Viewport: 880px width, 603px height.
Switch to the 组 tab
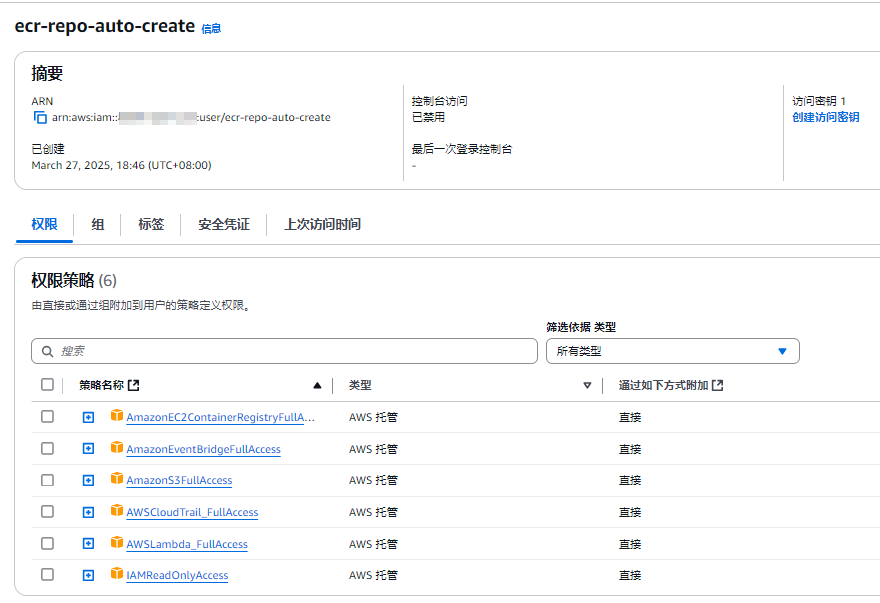98,224
